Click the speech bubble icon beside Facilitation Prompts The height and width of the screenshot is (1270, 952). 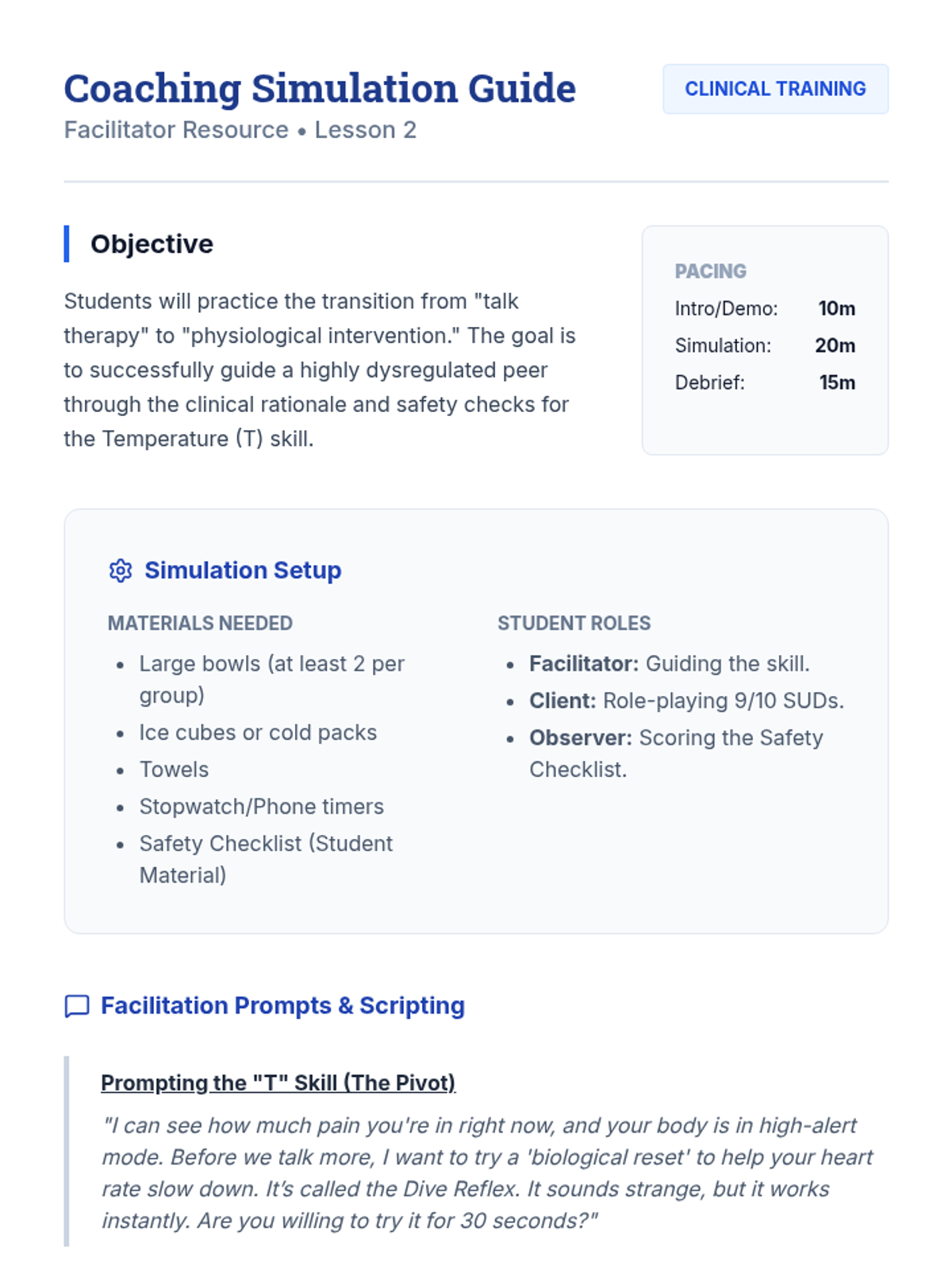77,1006
